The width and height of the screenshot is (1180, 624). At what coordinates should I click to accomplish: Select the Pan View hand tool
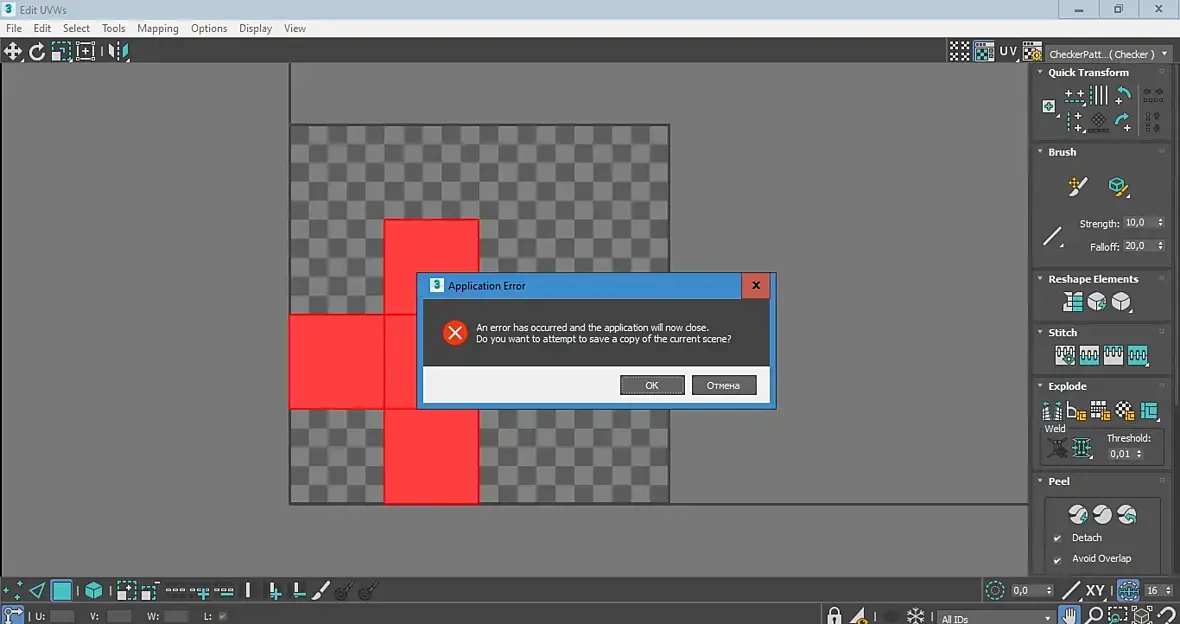click(1069, 615)
